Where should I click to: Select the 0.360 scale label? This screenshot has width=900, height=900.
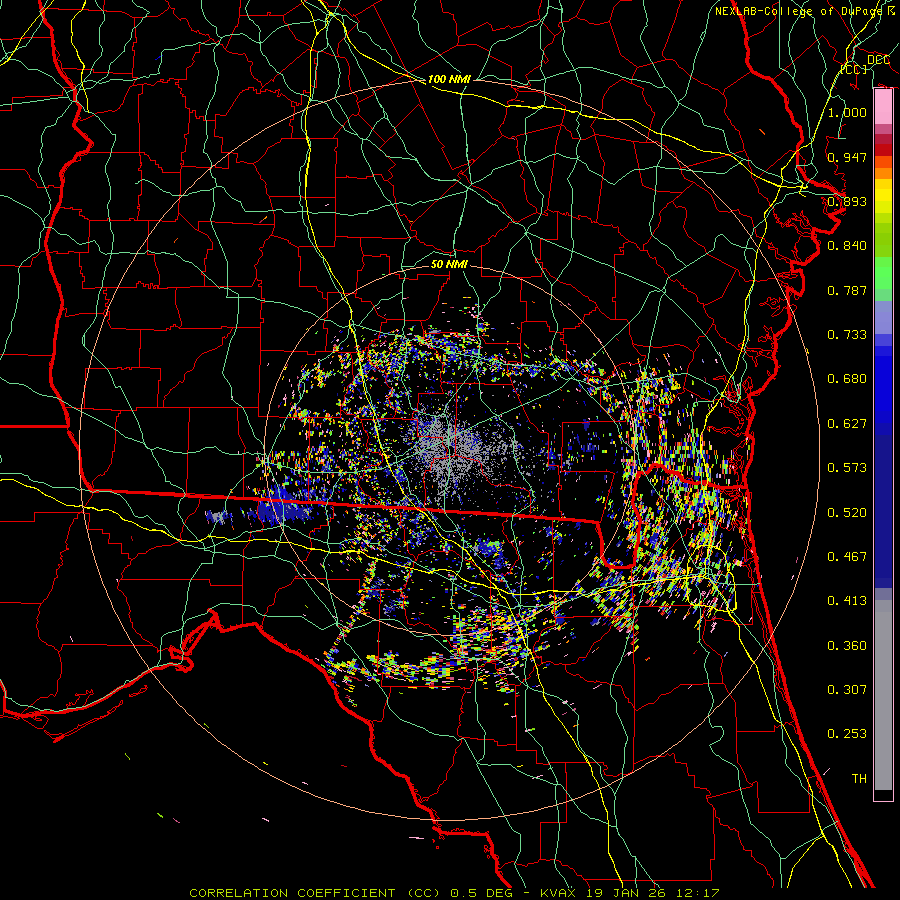[x=847, y=646]
